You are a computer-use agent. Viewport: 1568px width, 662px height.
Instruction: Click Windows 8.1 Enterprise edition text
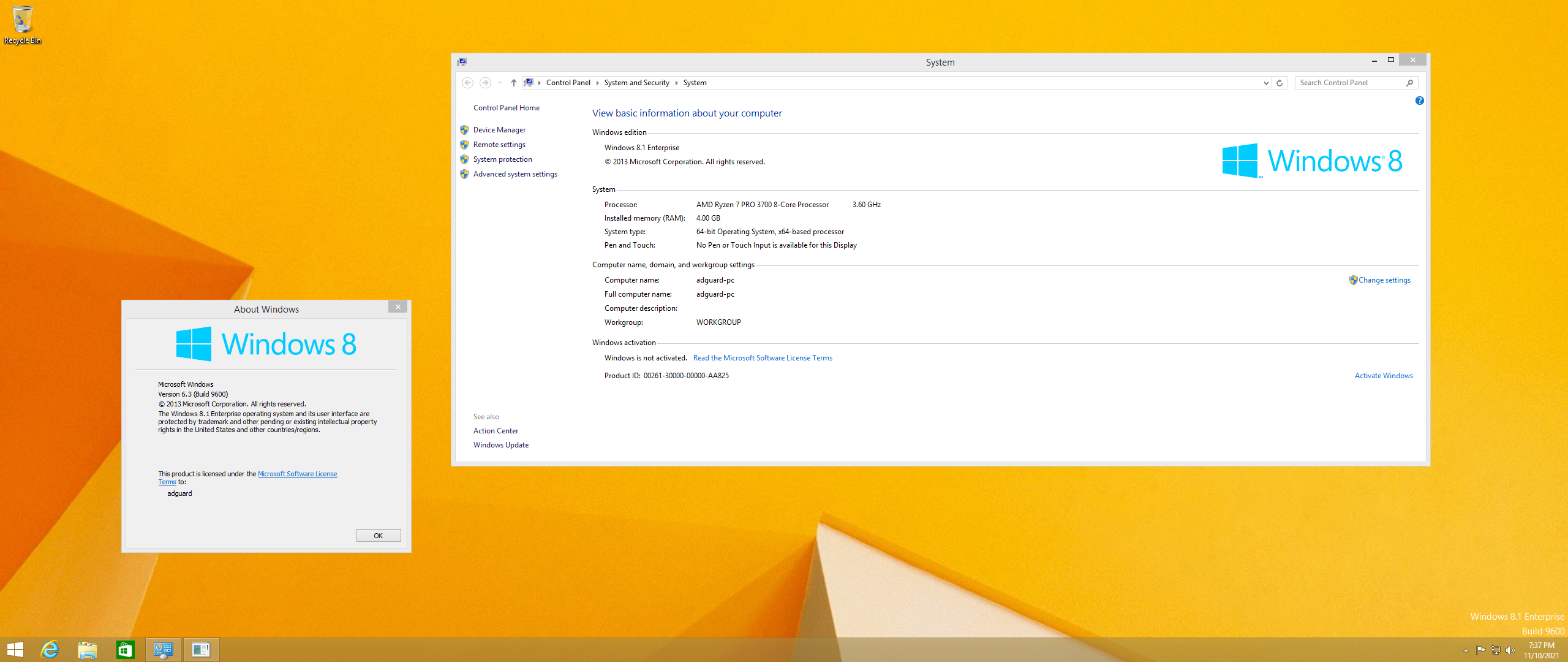(x=641, y=148)
